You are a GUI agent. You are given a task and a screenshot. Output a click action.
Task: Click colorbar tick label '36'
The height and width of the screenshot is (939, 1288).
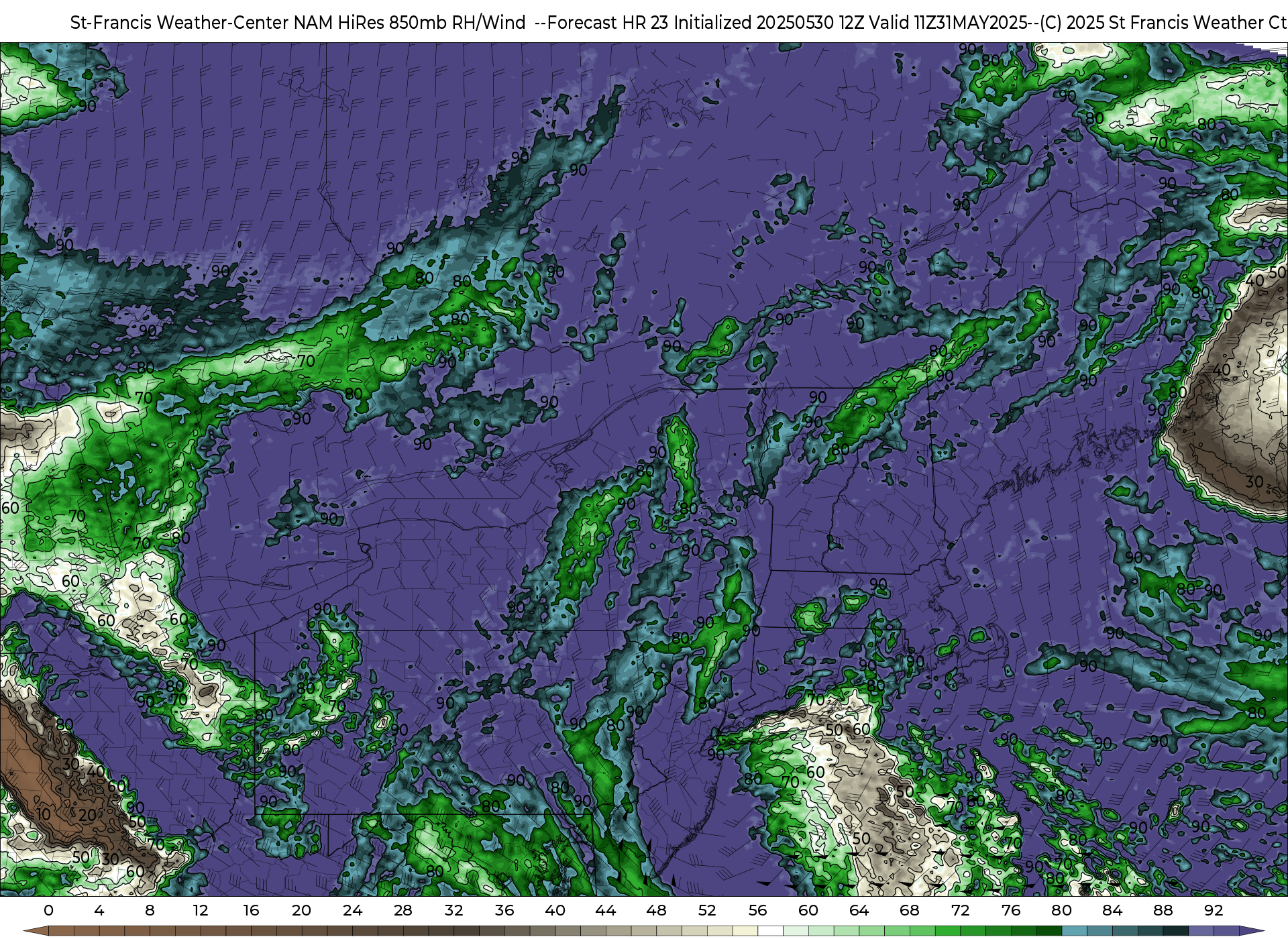pyautogui.click(x=504, y=910)
